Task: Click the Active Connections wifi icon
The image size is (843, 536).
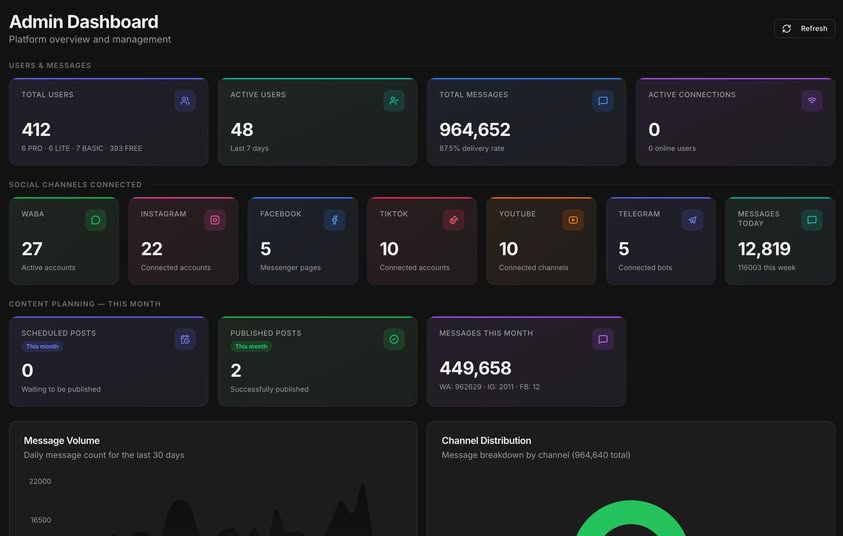Action: point(812,101)
